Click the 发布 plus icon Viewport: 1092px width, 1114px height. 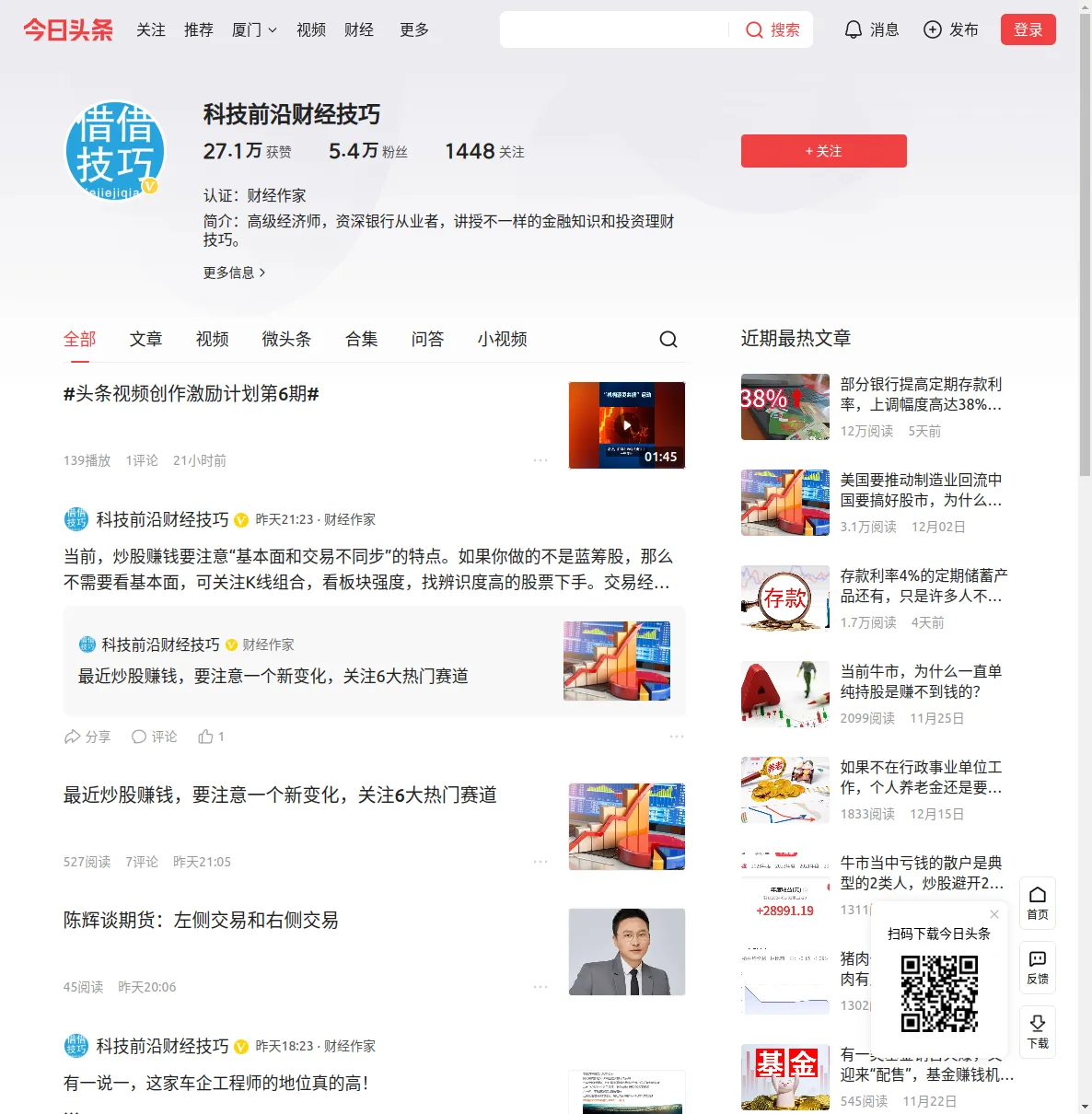click(x=933, y=29)
